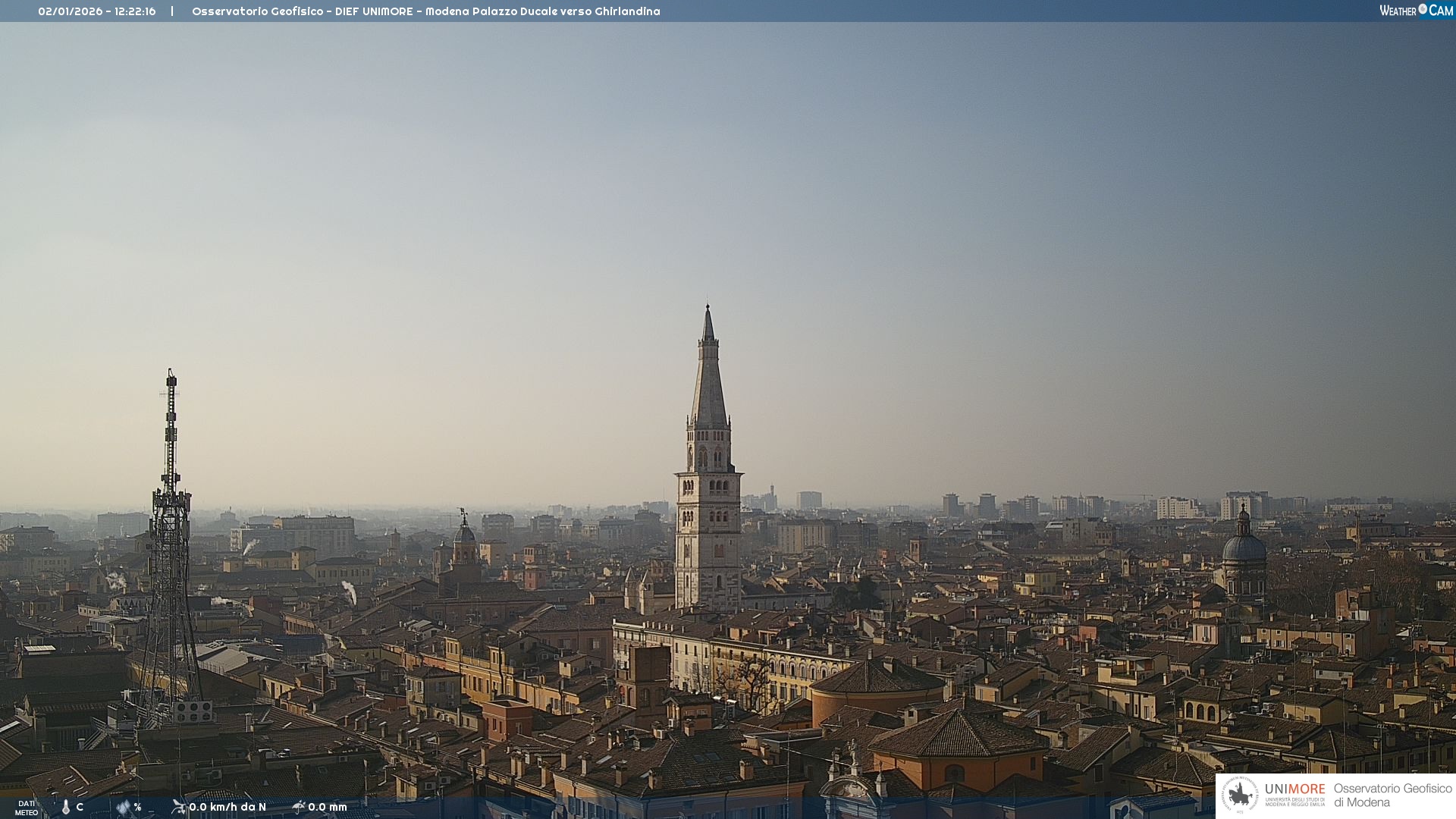Click the rain umbrella icon
Image resolution: width=1456 pixels, height=819 pixels.
[x=298, y=807]
